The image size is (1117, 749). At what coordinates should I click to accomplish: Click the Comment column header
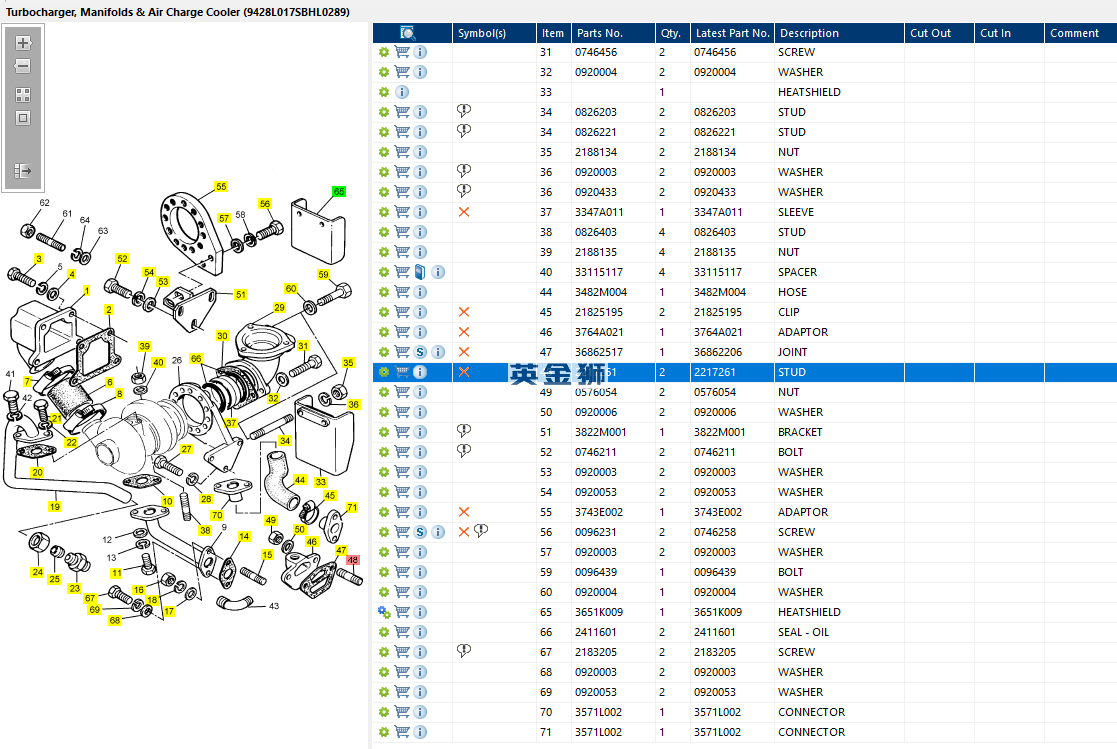[1081, 33]
